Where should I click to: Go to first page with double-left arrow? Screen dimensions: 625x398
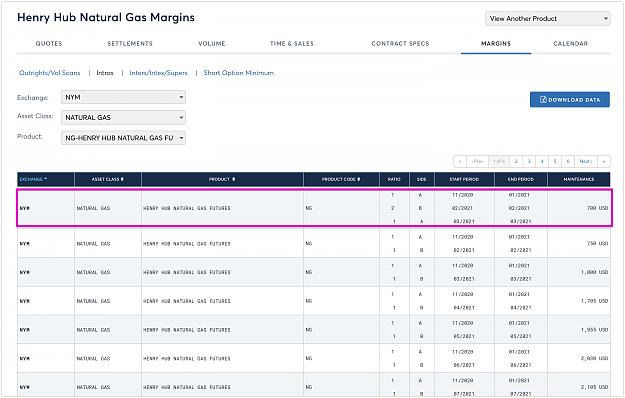[x=460, y=161]
